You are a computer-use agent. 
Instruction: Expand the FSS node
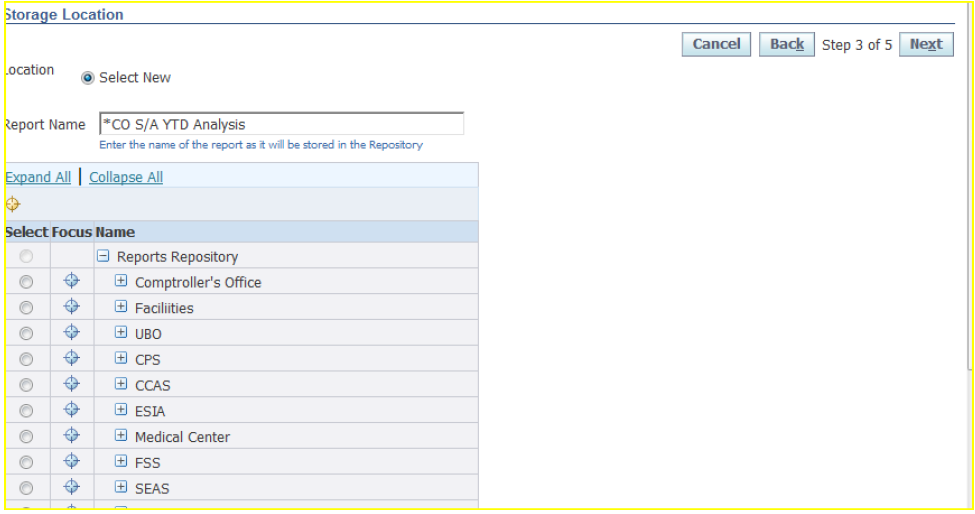click(121, 461)
